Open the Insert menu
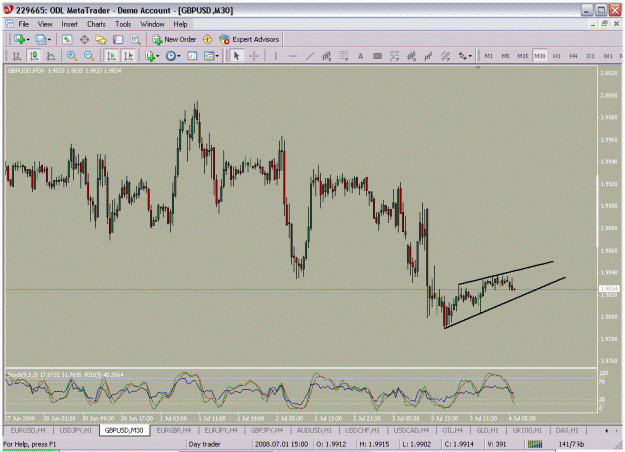 coord(70,24)
